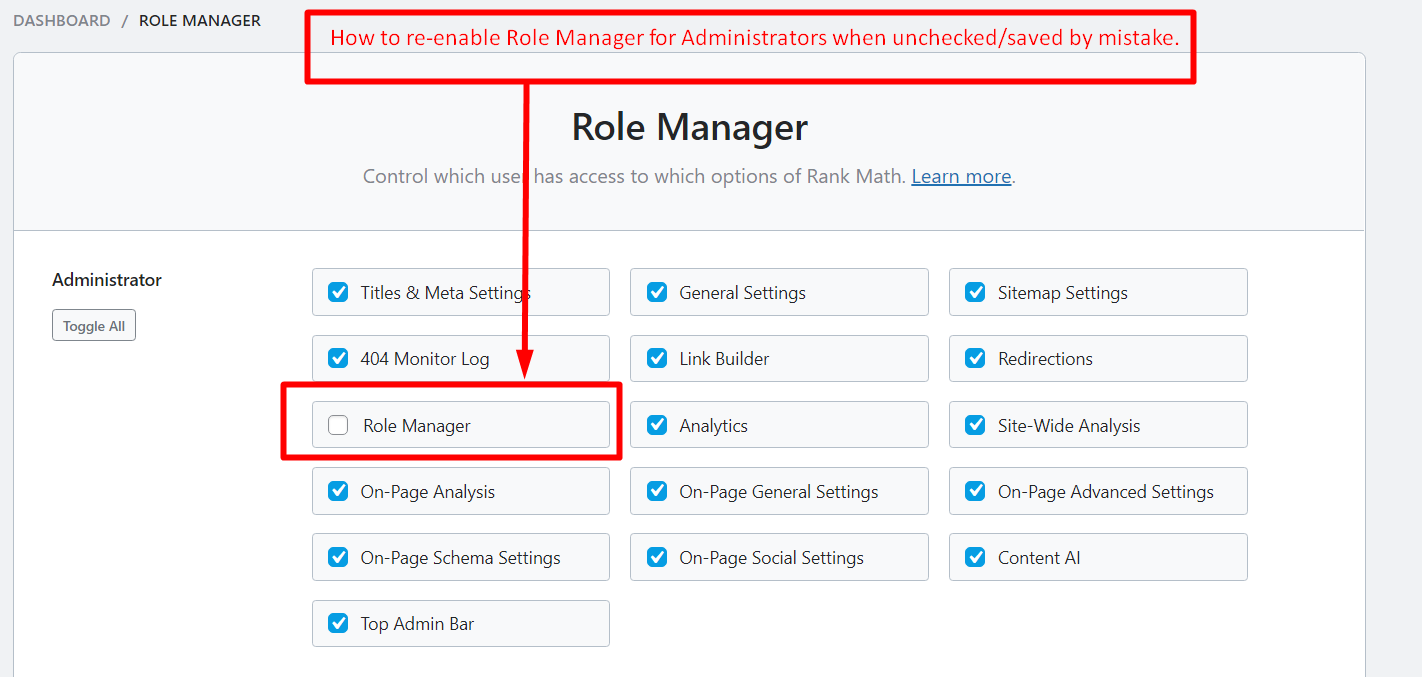Viewport: 1422px width, 677px height.
Task: Uncheck the 404 Monitor Log checkbox
Action: [x=338, y=359]
